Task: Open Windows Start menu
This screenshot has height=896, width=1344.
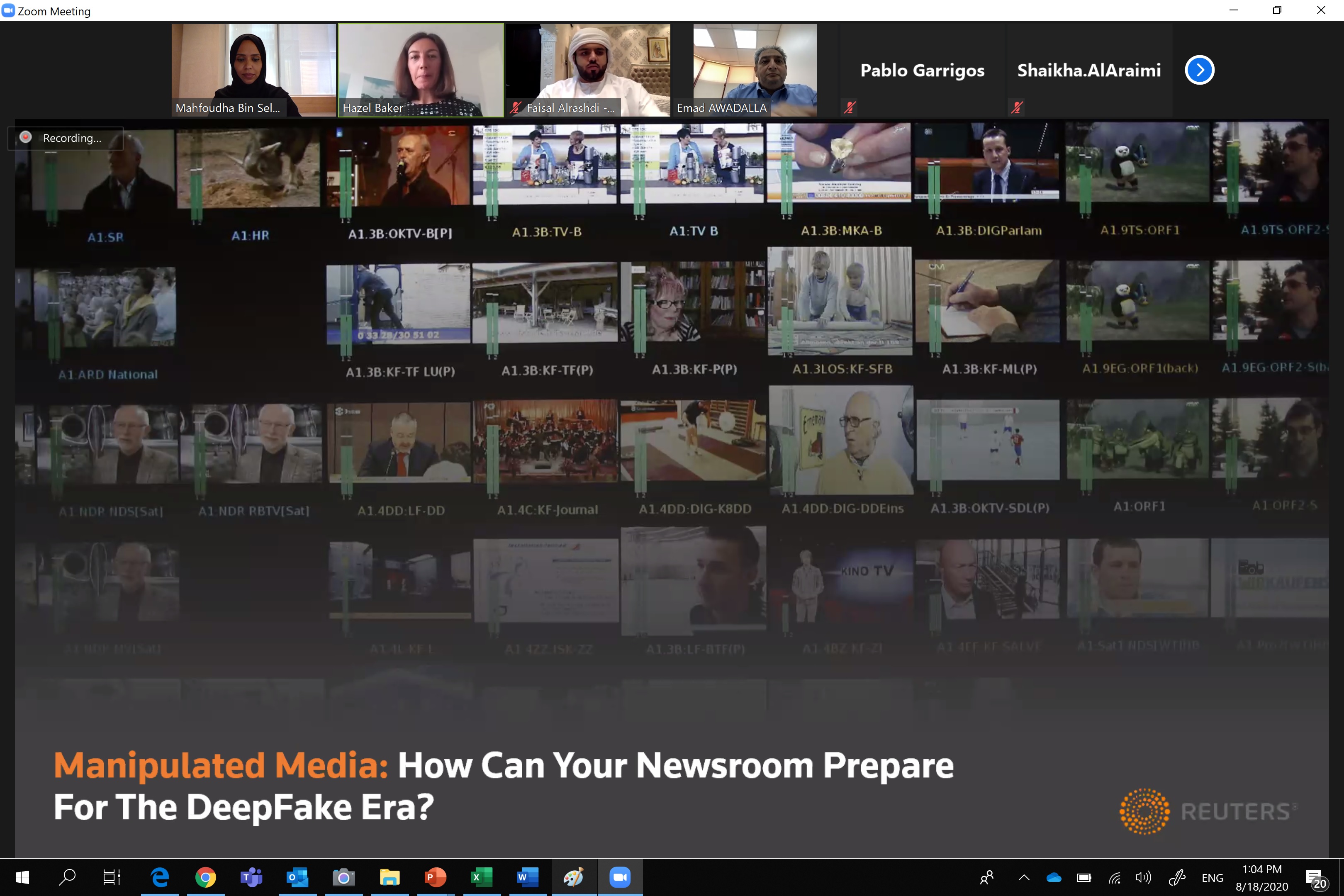Action: click(22, 877)
